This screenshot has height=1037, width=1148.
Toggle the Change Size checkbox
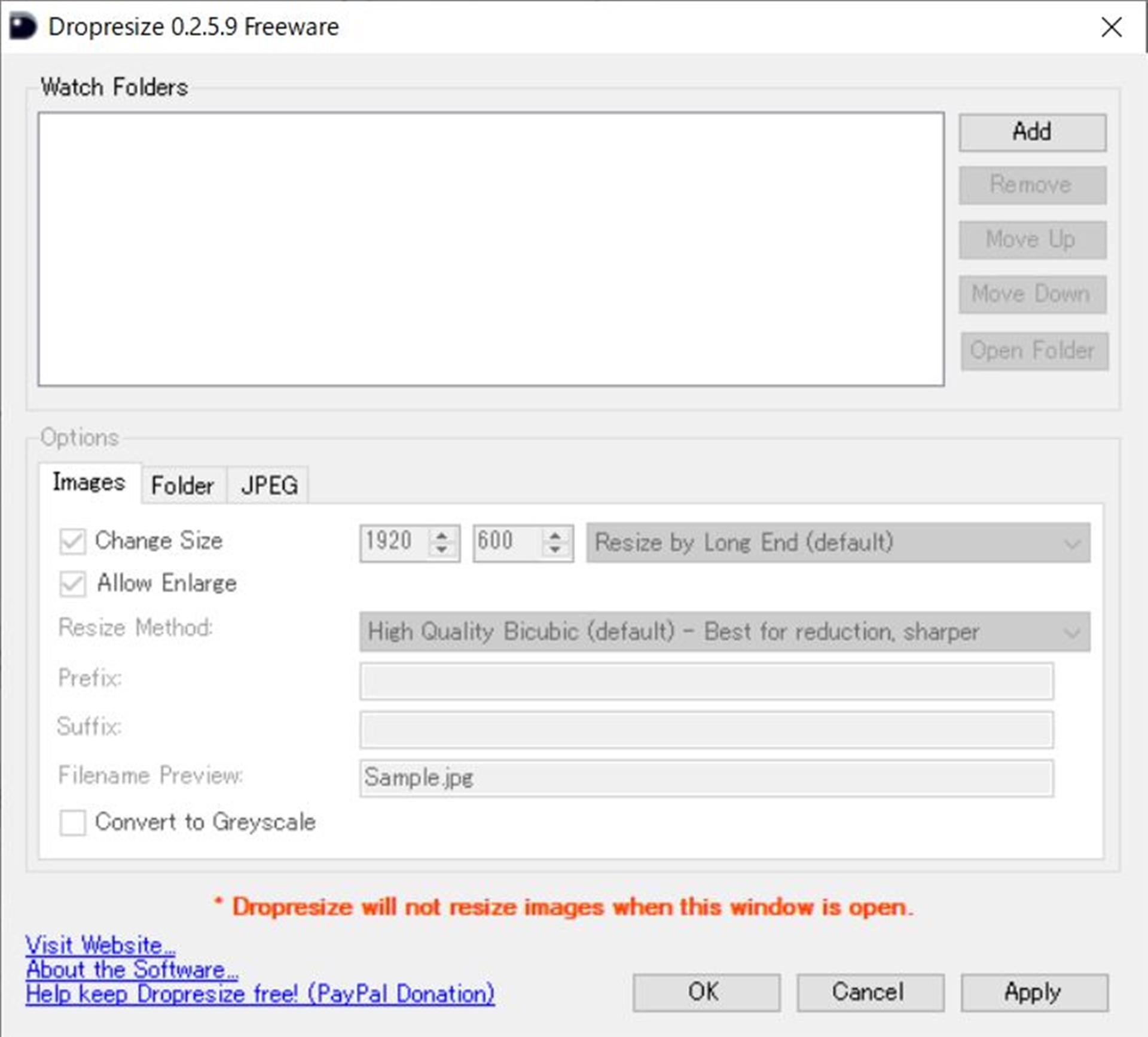coord(72,542)
